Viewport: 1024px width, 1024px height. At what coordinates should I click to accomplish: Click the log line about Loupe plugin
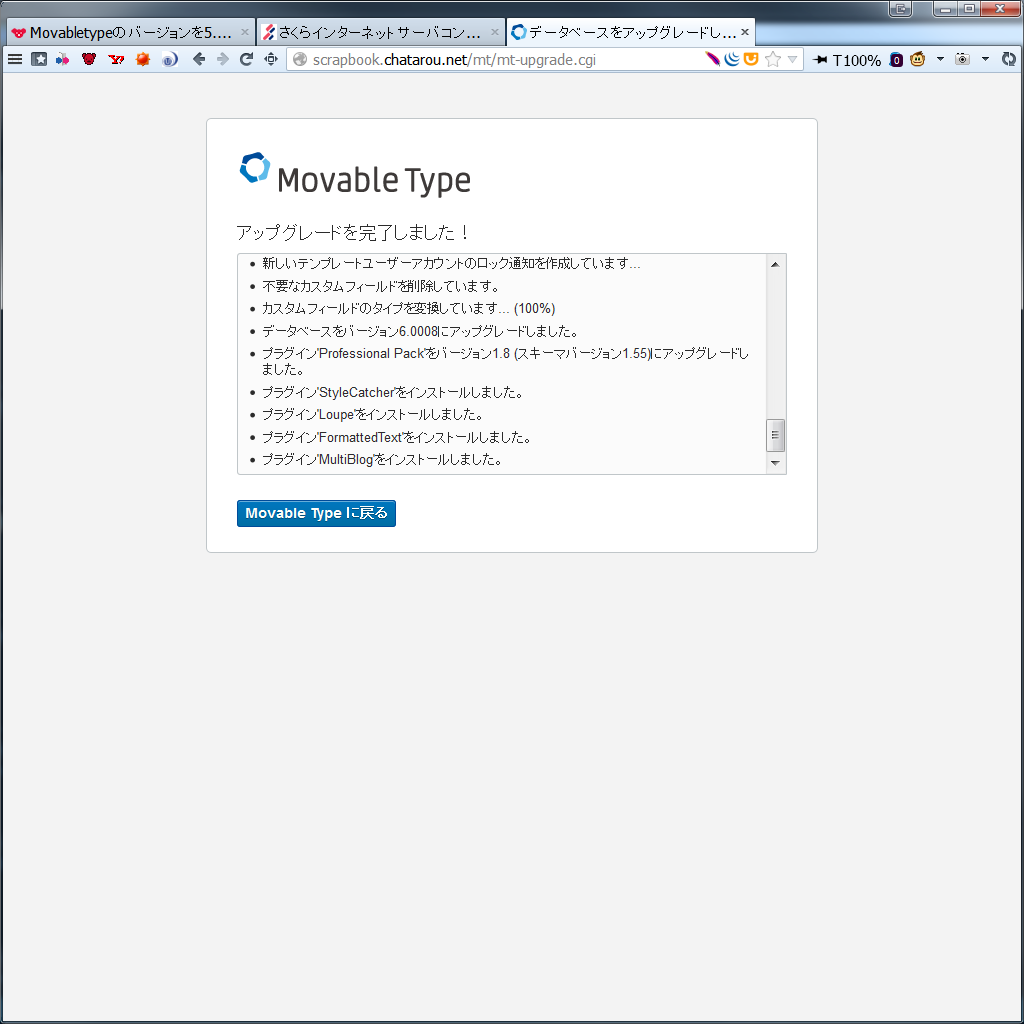(x=372, y=415)
